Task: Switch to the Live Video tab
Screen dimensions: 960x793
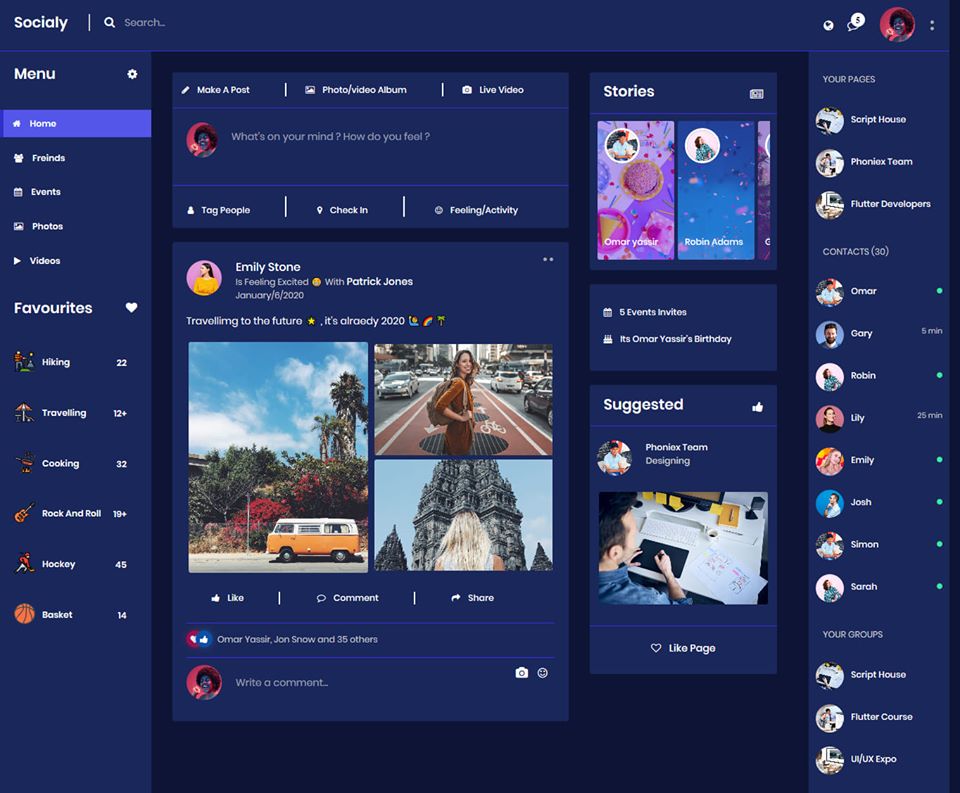Action: pyautogui.click(x=492, y=90)
